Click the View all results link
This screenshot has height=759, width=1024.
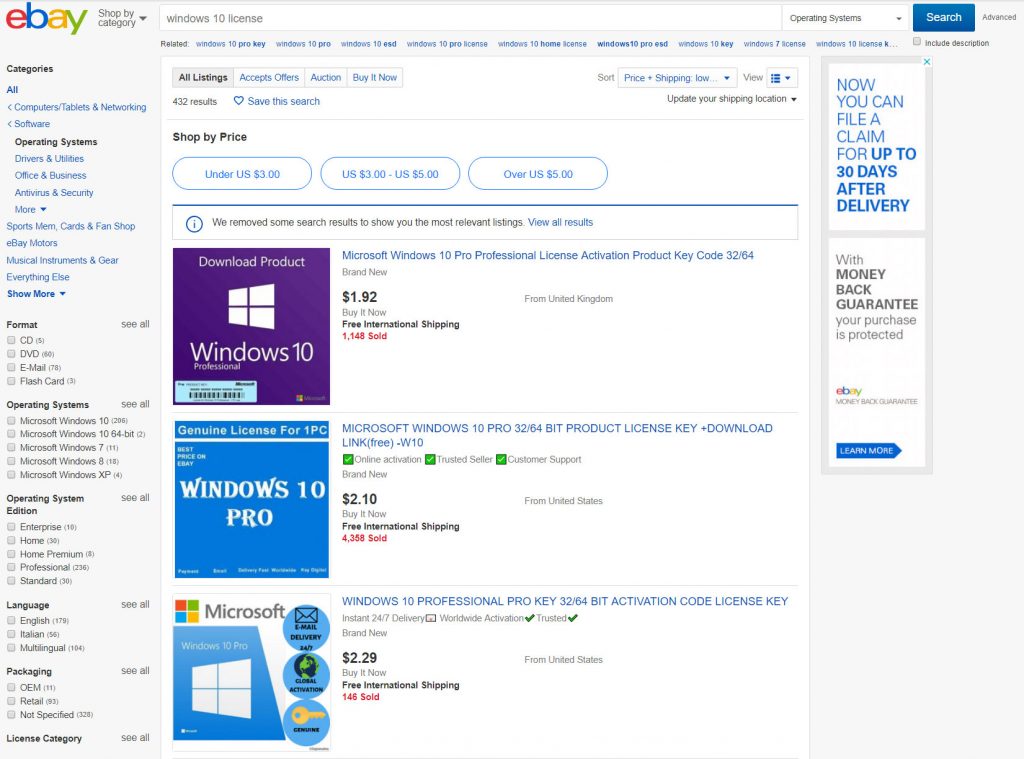560,223
